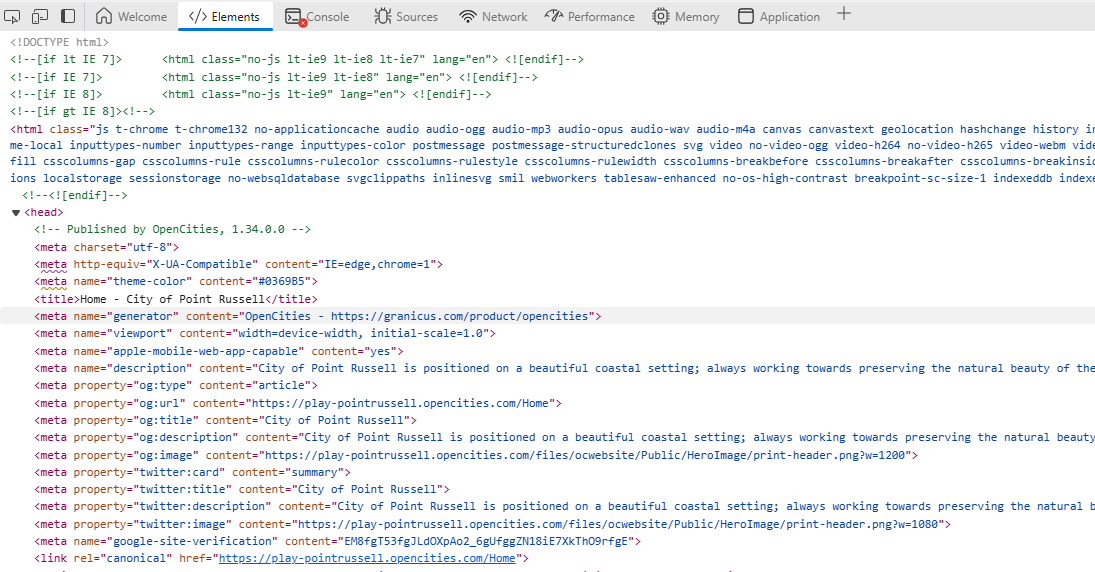The width and height of the screenshot is (1095, 572).
Task: Select the twitter:card meta node
Action: pyautogui.click(x=193, y=472)
